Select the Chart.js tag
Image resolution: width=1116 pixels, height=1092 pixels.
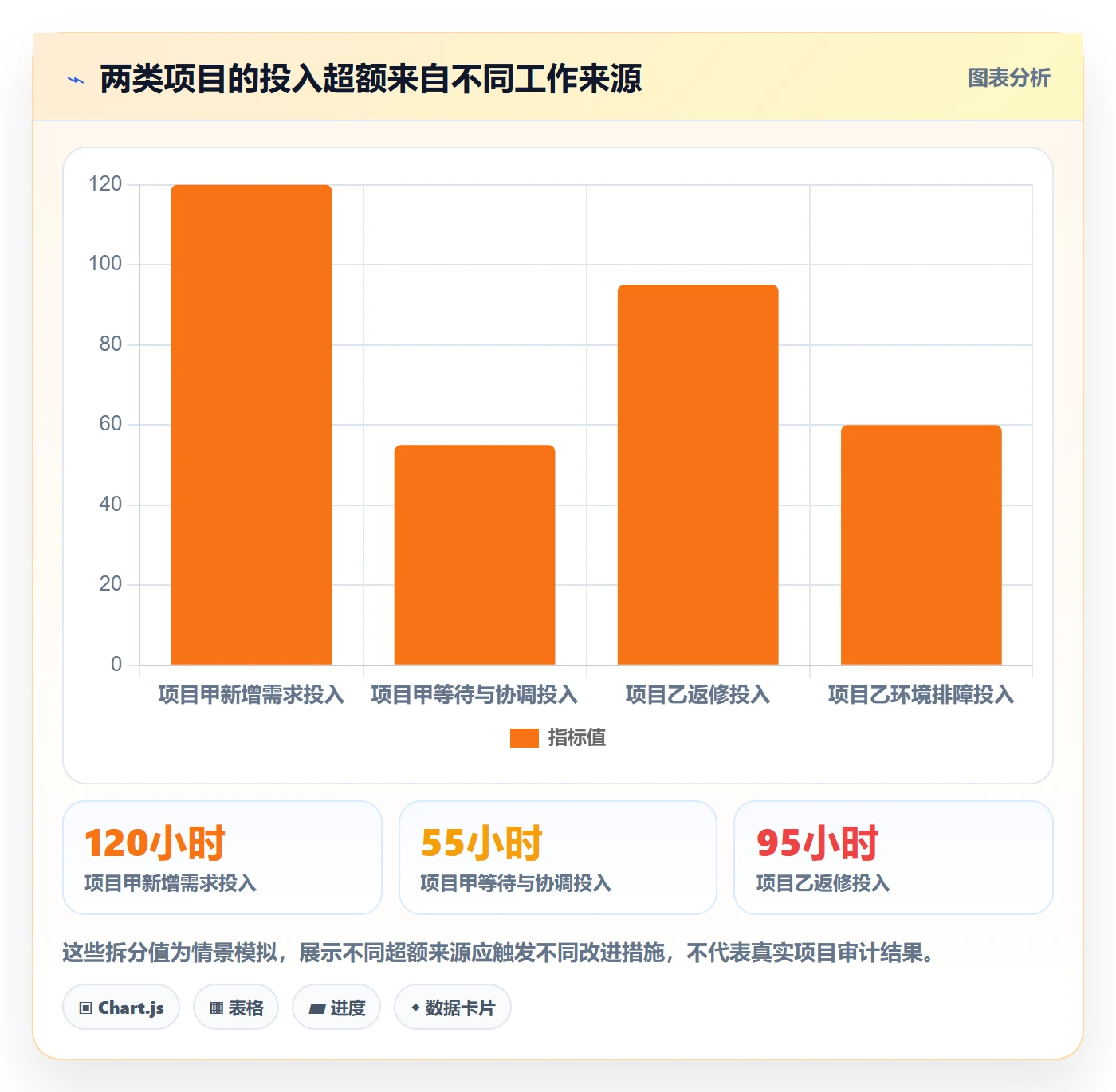coord(121,1008)
